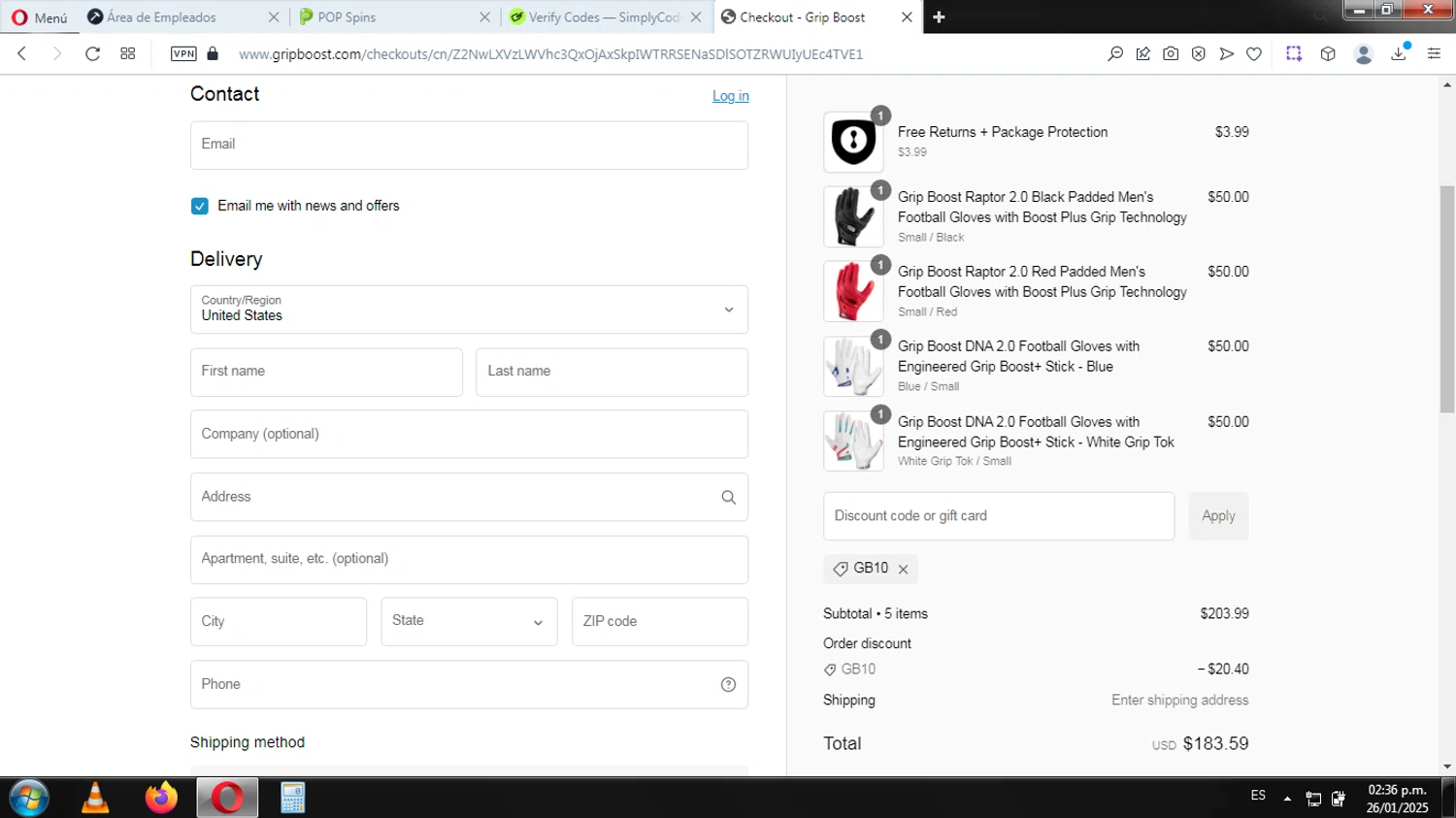Open the purple square extension icon

point(1294,54)
